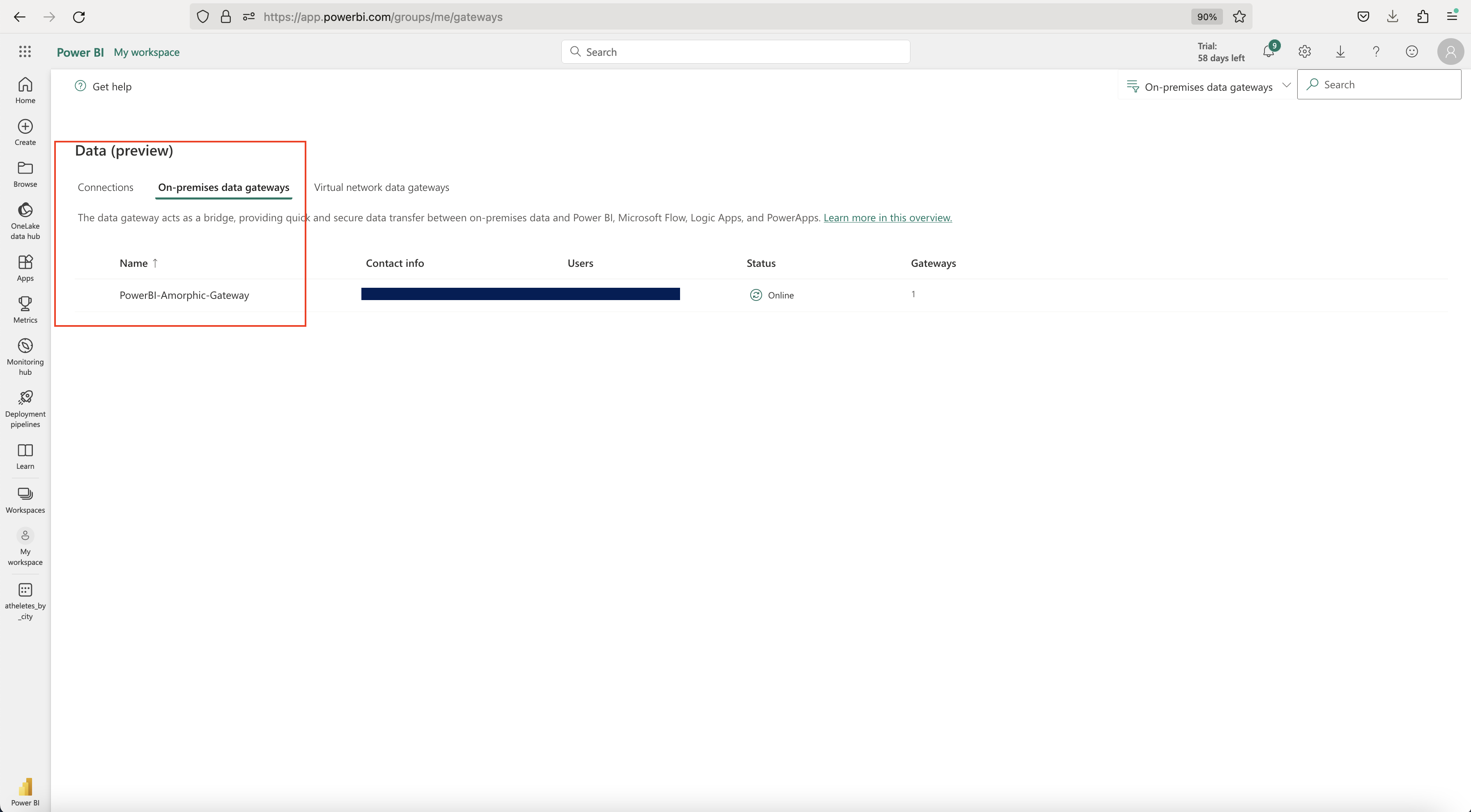Open My workspace from sidebar
Image resolution: width=1471 pixels, height=812 pixels.
tap(25, 547)
